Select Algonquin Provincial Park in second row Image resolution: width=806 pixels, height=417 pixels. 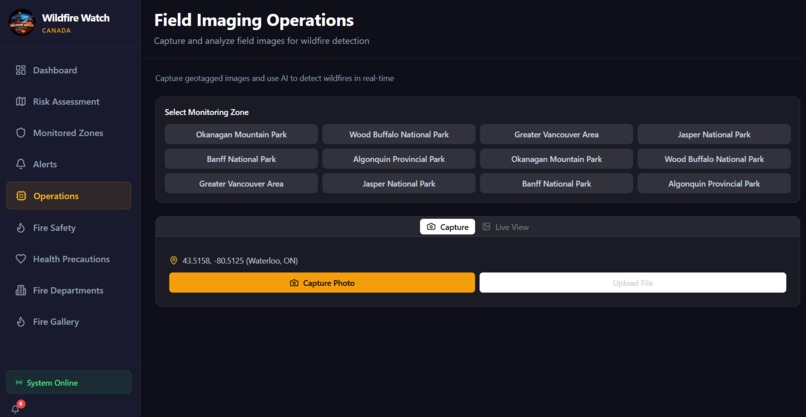(x=399, y=159)
